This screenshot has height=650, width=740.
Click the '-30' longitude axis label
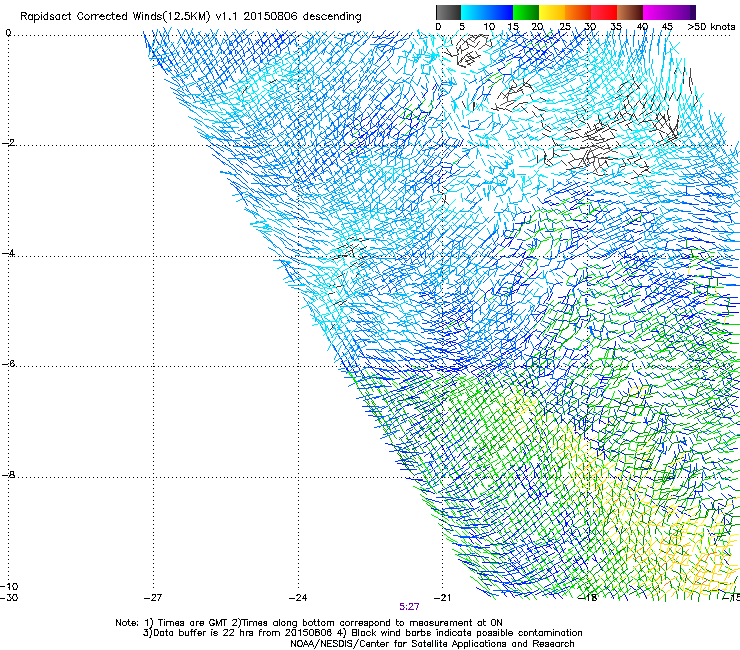[9, 597]
